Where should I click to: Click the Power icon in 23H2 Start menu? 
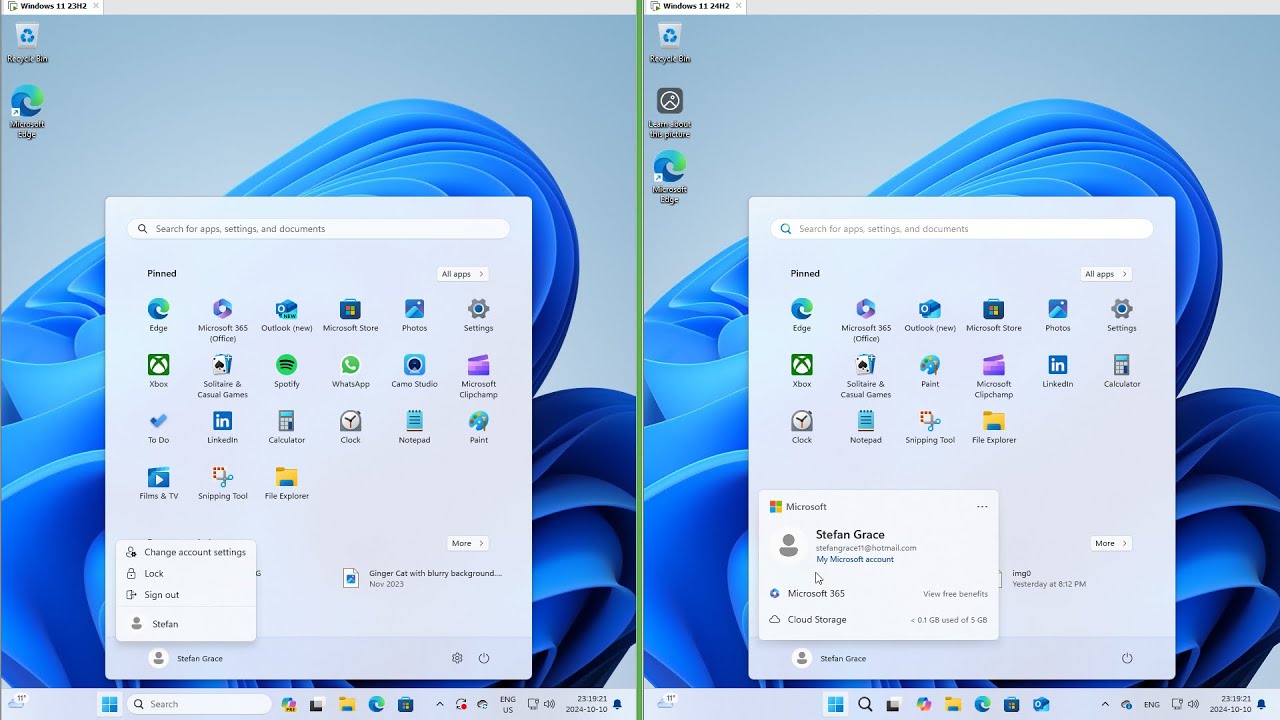pyautogui.click(x=484, y=658)
